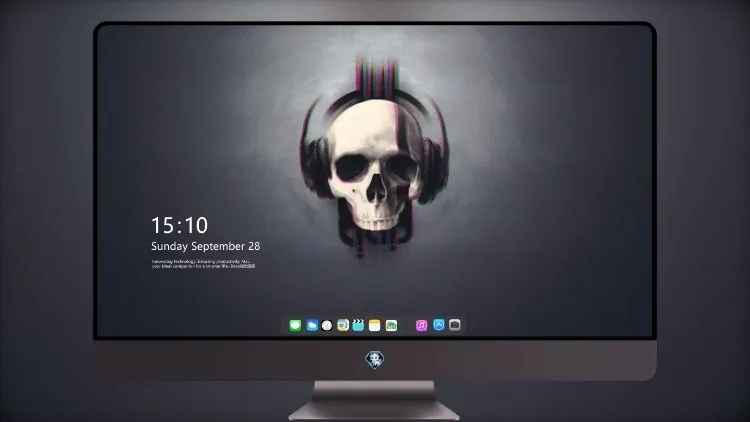Click the 15:10 clock widget

click(x=179, y=225)
